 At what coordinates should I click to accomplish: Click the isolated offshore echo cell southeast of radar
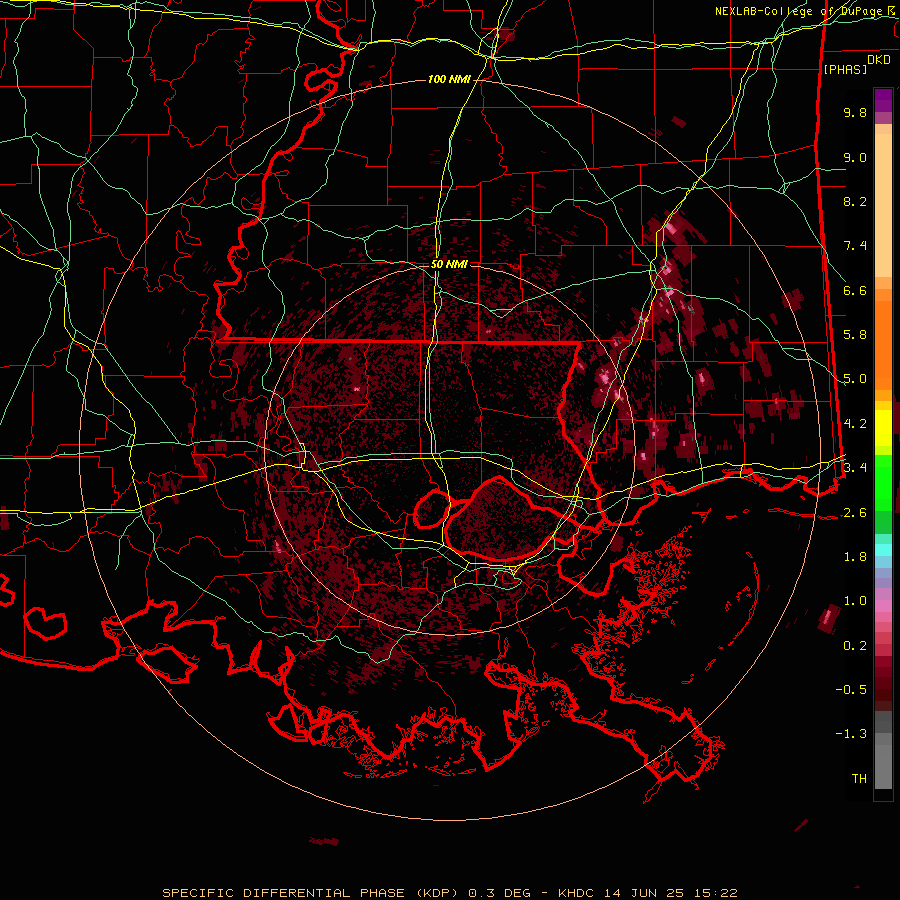[829, 619]
